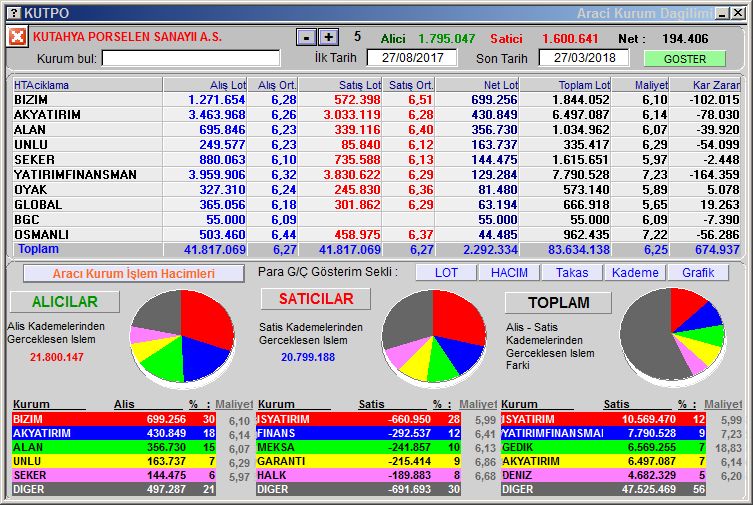Click blue YATIRIMFINANSMAN row in total list

603,433
